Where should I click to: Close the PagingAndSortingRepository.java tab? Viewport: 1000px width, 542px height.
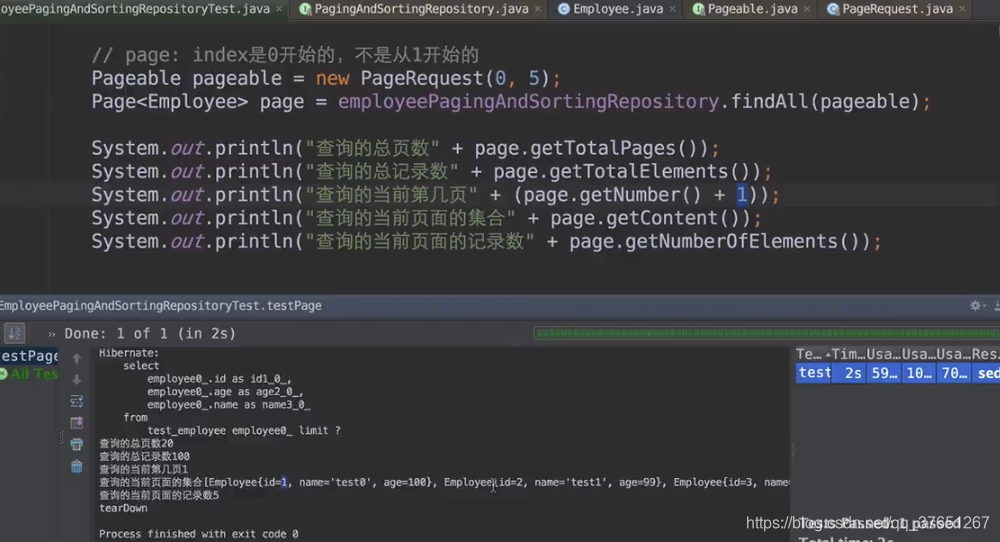click(538, 9)
